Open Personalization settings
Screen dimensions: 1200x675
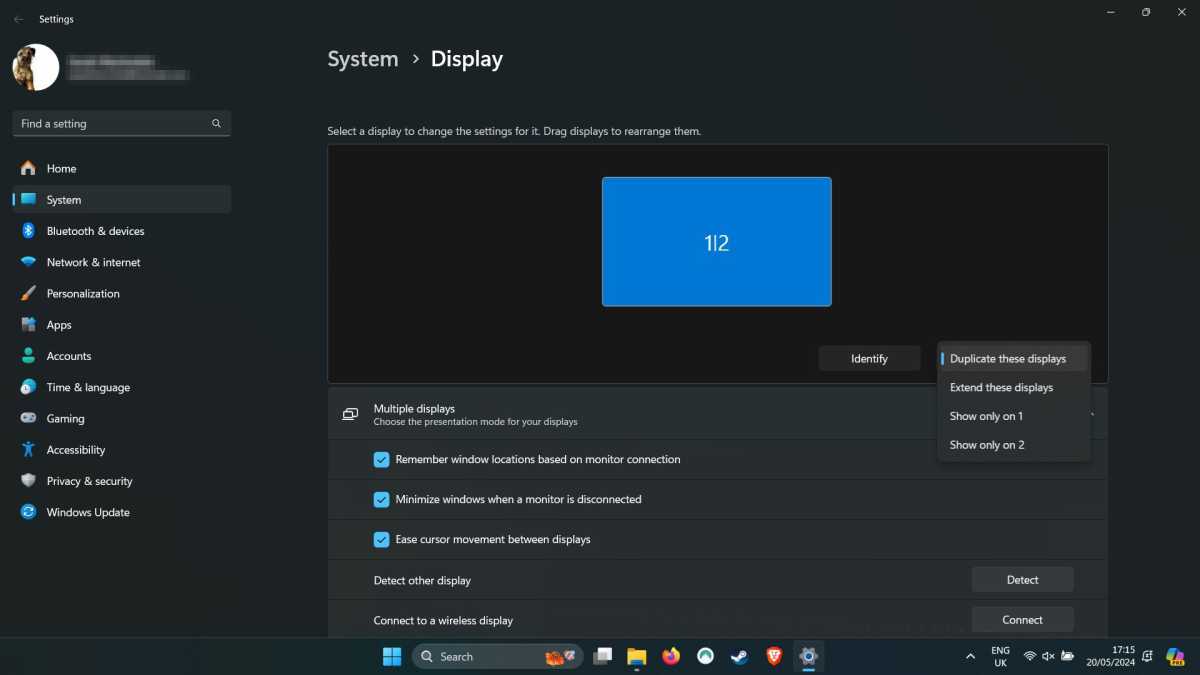click(x=83, y=294)
